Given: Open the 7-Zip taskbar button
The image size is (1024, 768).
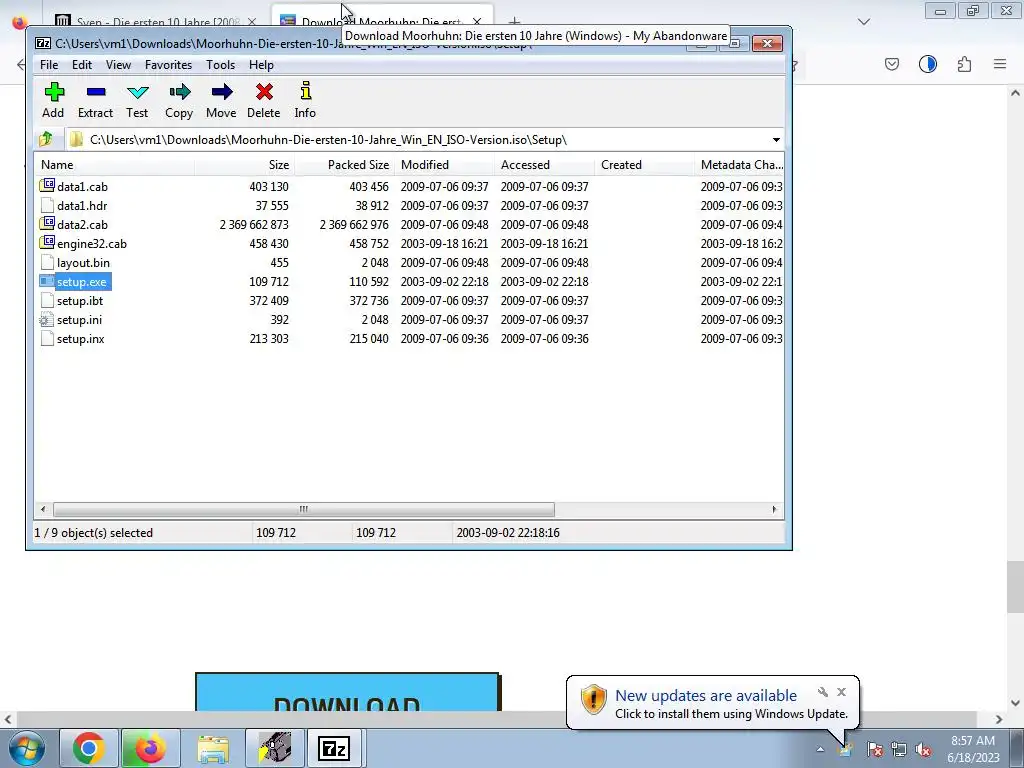Looking at the screenshot, I should 334,748.
